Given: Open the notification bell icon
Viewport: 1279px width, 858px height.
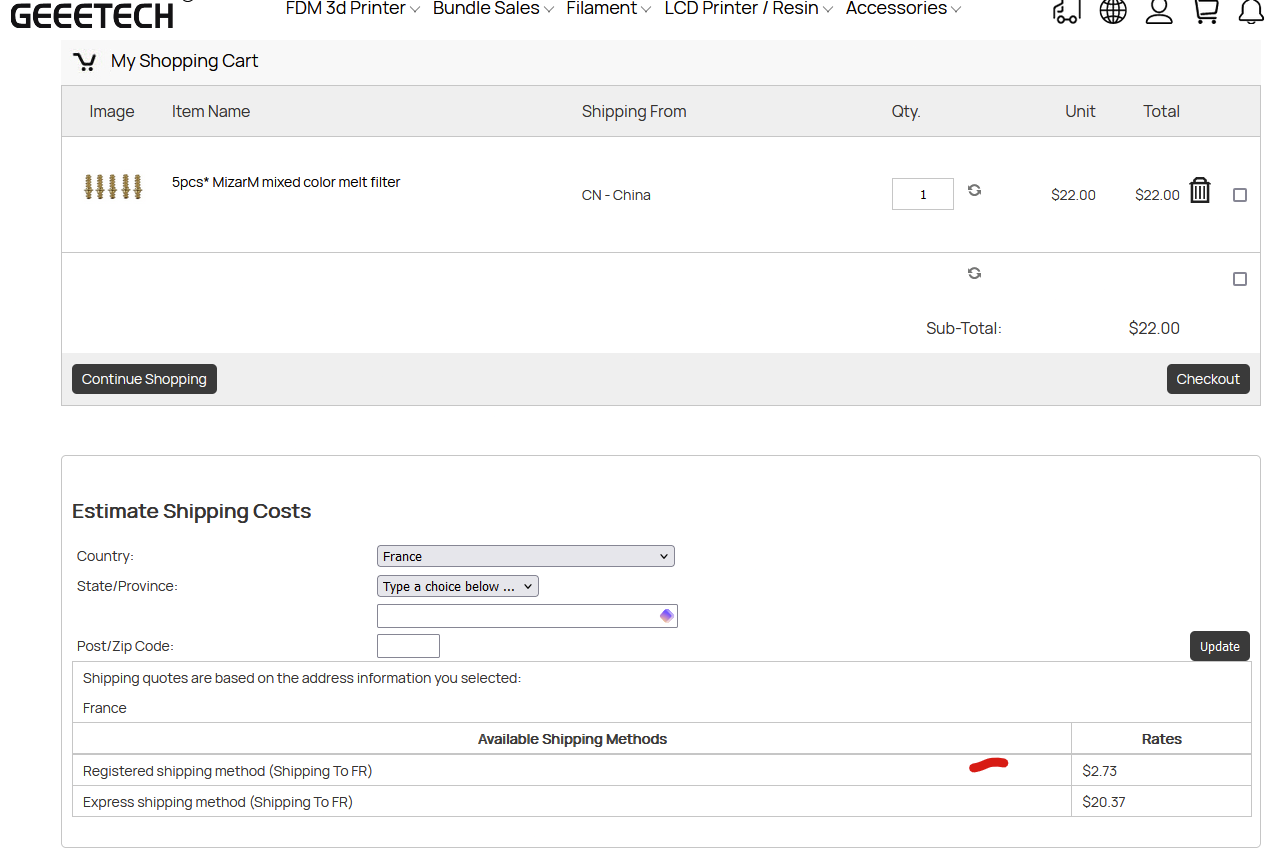Looking at the screenshot, I should 1250,11.
